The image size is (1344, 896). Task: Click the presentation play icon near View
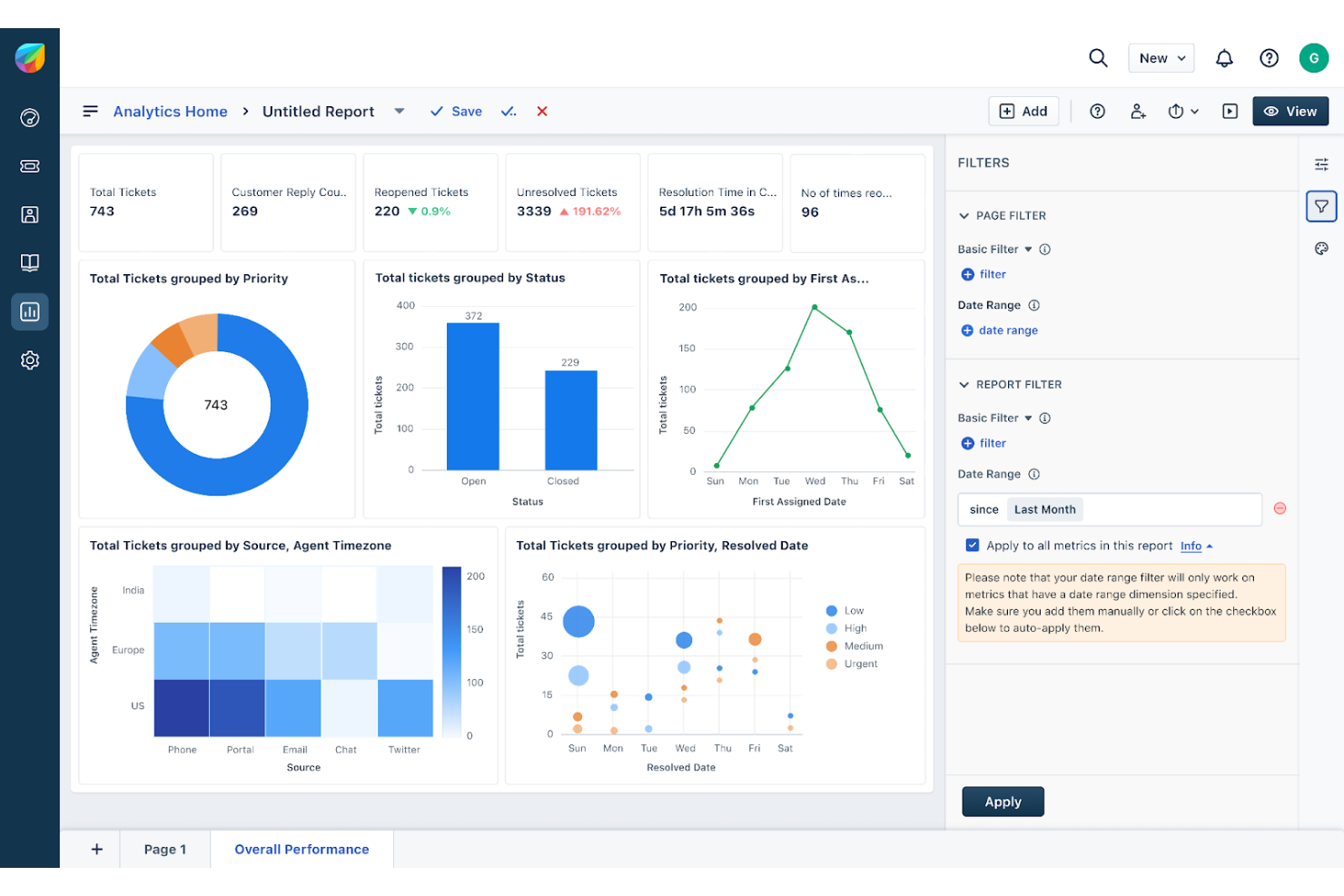click(x=1230, y=111)
